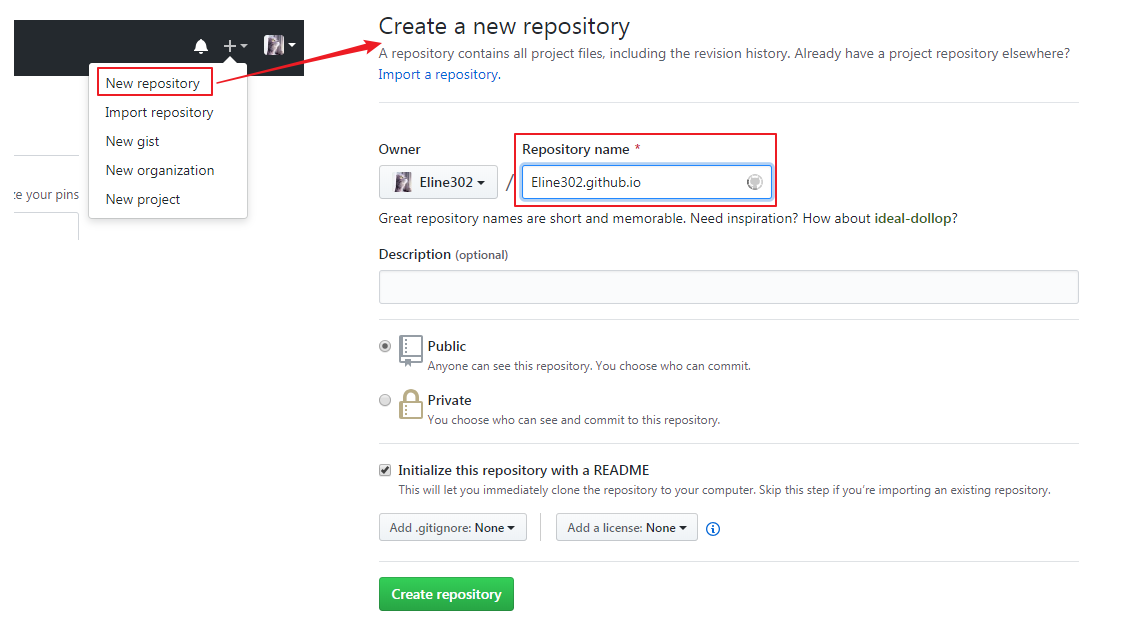Screen dimensions: 1146x628
Task: Expand the Add .gitignore dropdown
Action: [x=452, y=528]
